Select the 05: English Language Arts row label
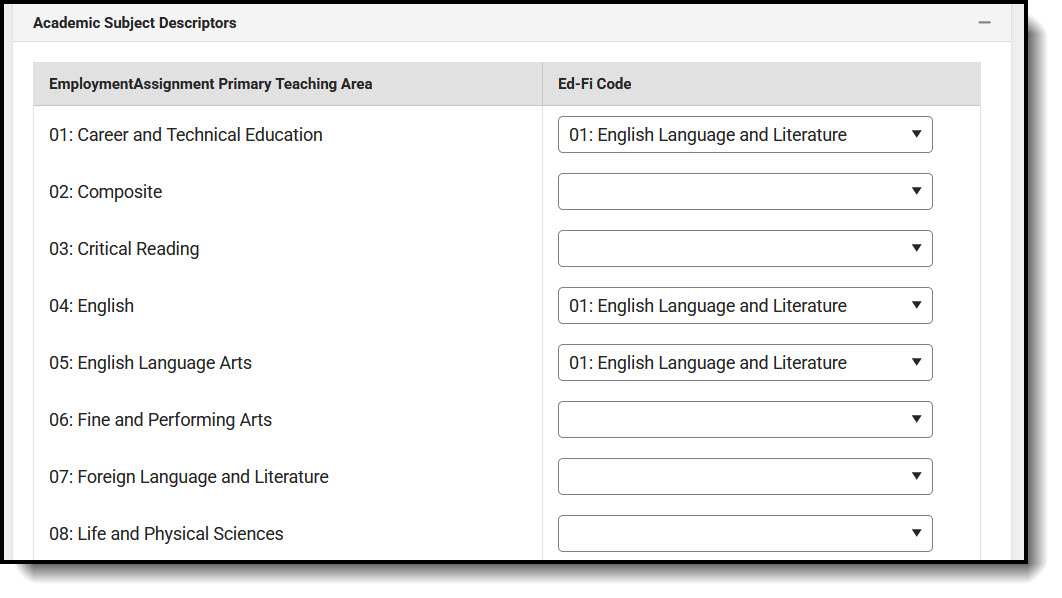 pyautogui.click(x=151, y=363)
